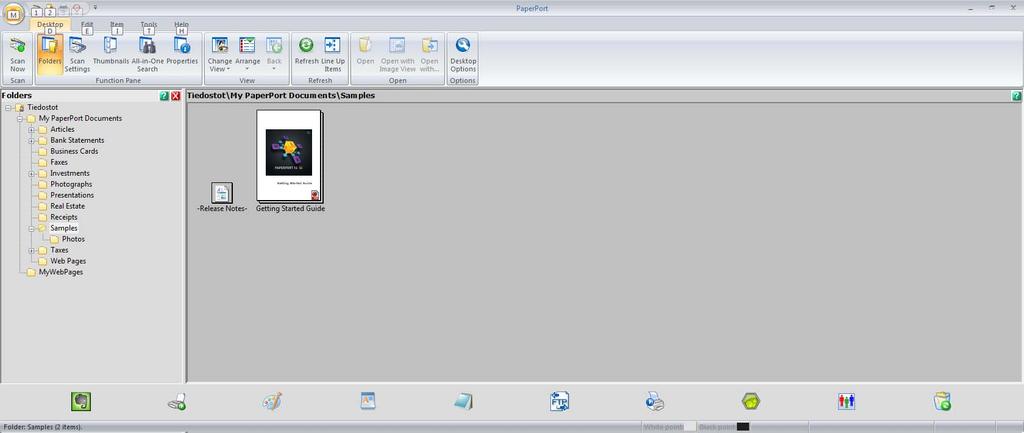Click the Scan Now button

click(x=18, y=55)
